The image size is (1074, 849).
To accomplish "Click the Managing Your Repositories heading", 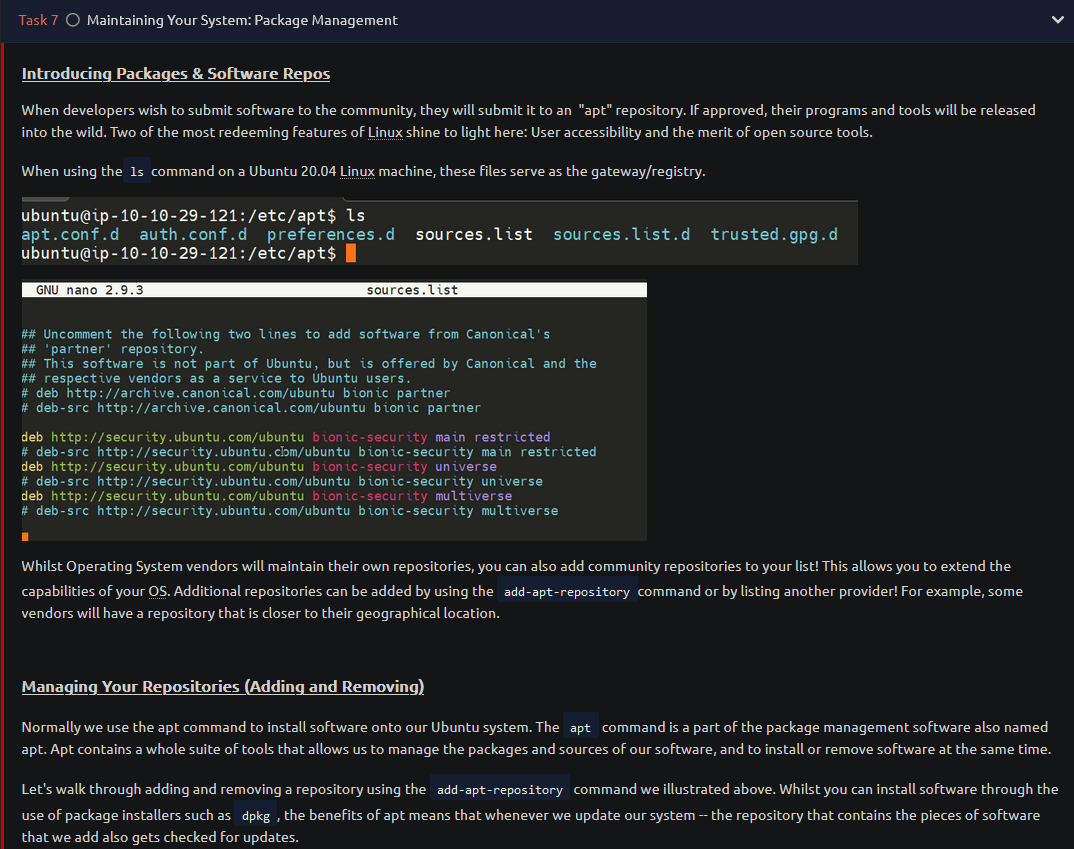I will pos(223,686).
